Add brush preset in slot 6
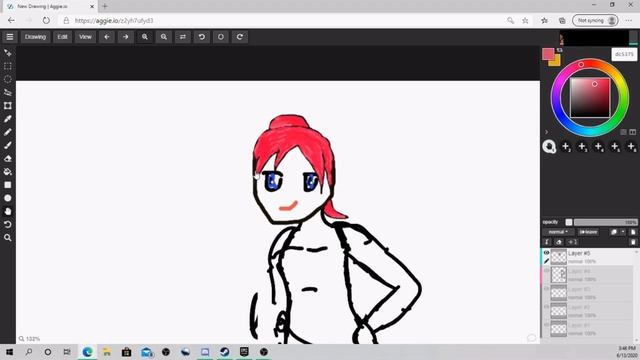This screenshot has height=360, width=640. (x=631, y=146)
